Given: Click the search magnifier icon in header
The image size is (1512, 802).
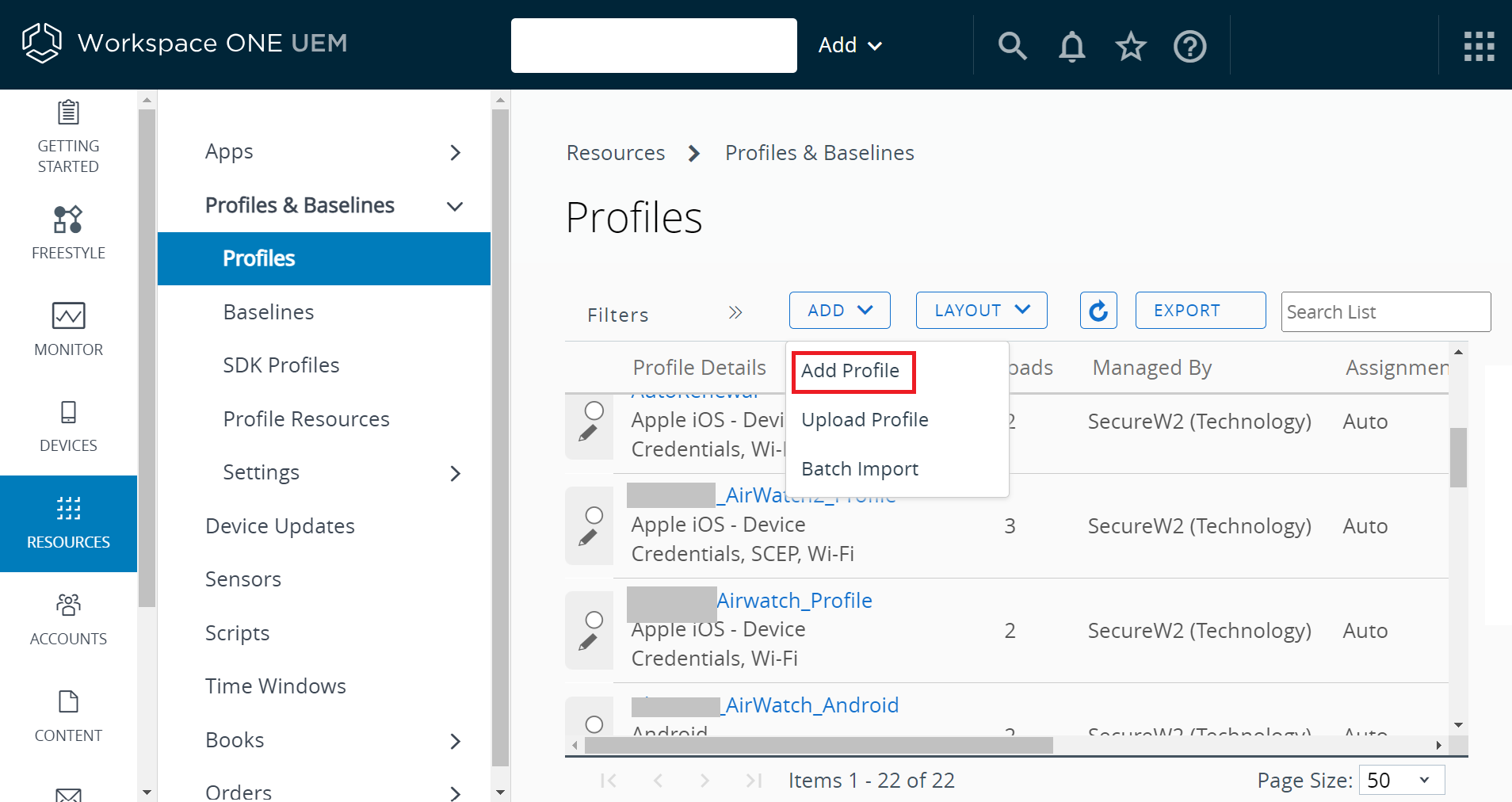Looking at the screenshot, I should [1012, 46].
